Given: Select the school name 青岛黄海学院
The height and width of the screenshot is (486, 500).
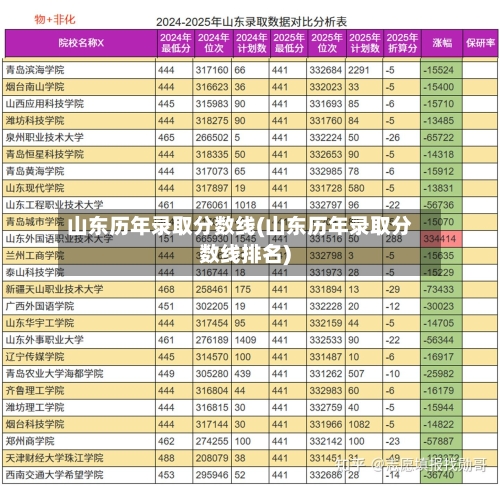Looking at the screenshot, I should (35, 171).
